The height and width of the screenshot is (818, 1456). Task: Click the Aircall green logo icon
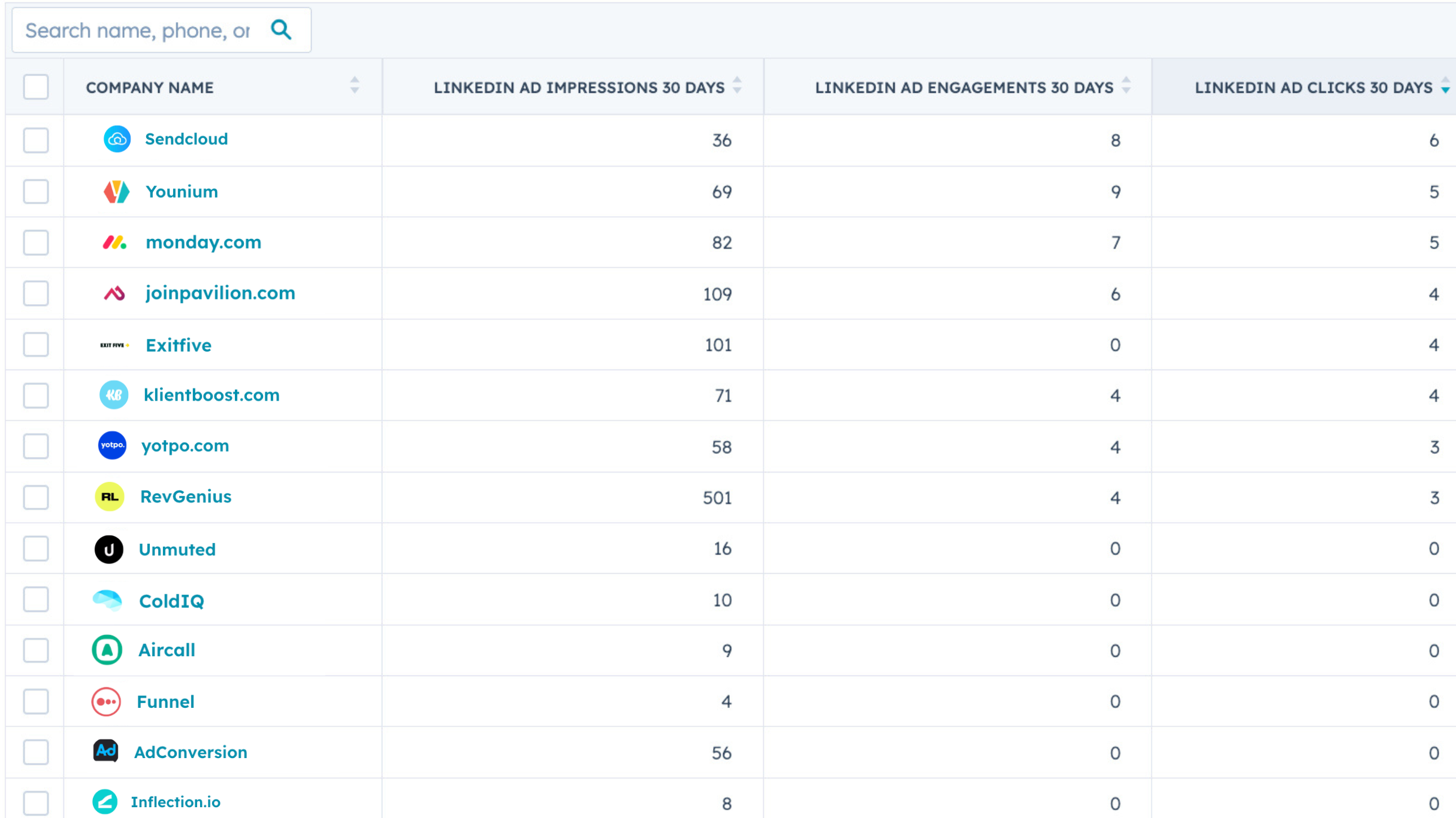[x=107, y=650]
